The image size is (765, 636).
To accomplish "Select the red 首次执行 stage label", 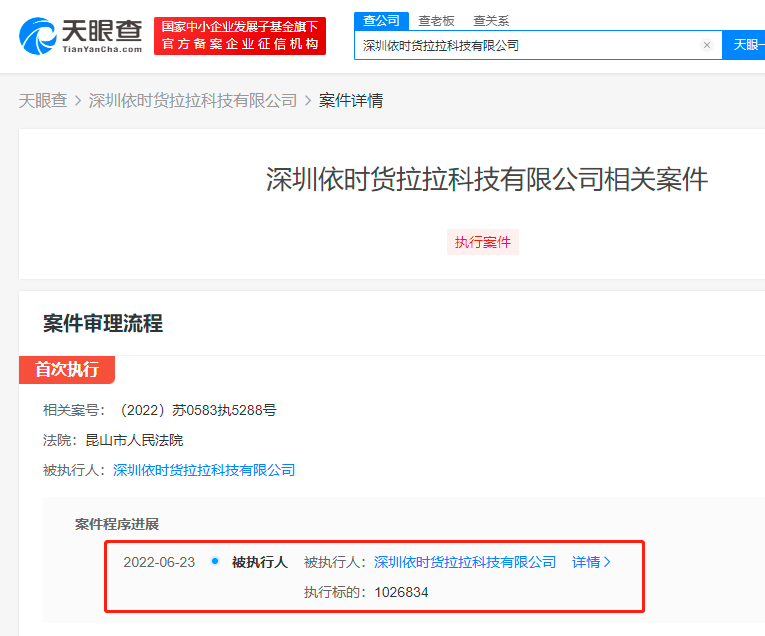I will (x=67, y=370).
